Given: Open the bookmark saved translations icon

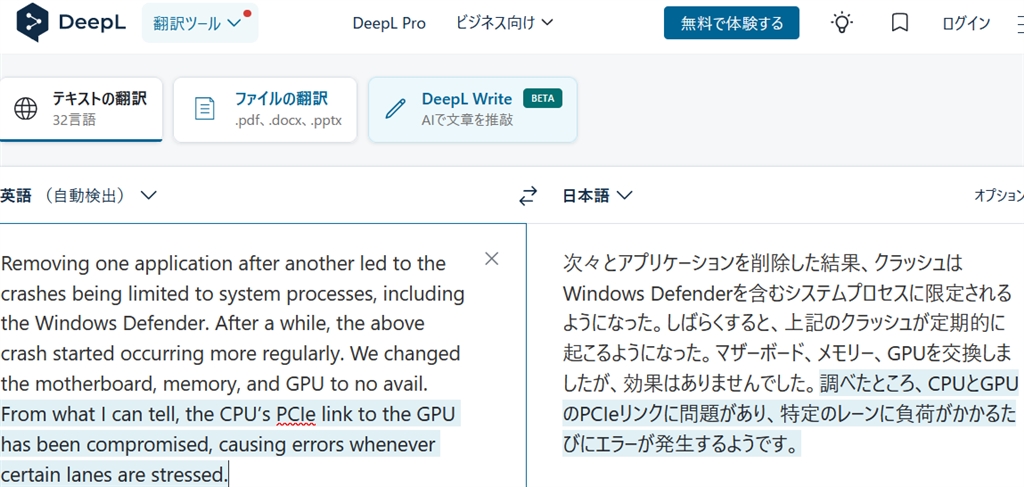Looking at the screenshot, I should click(900, 24).
